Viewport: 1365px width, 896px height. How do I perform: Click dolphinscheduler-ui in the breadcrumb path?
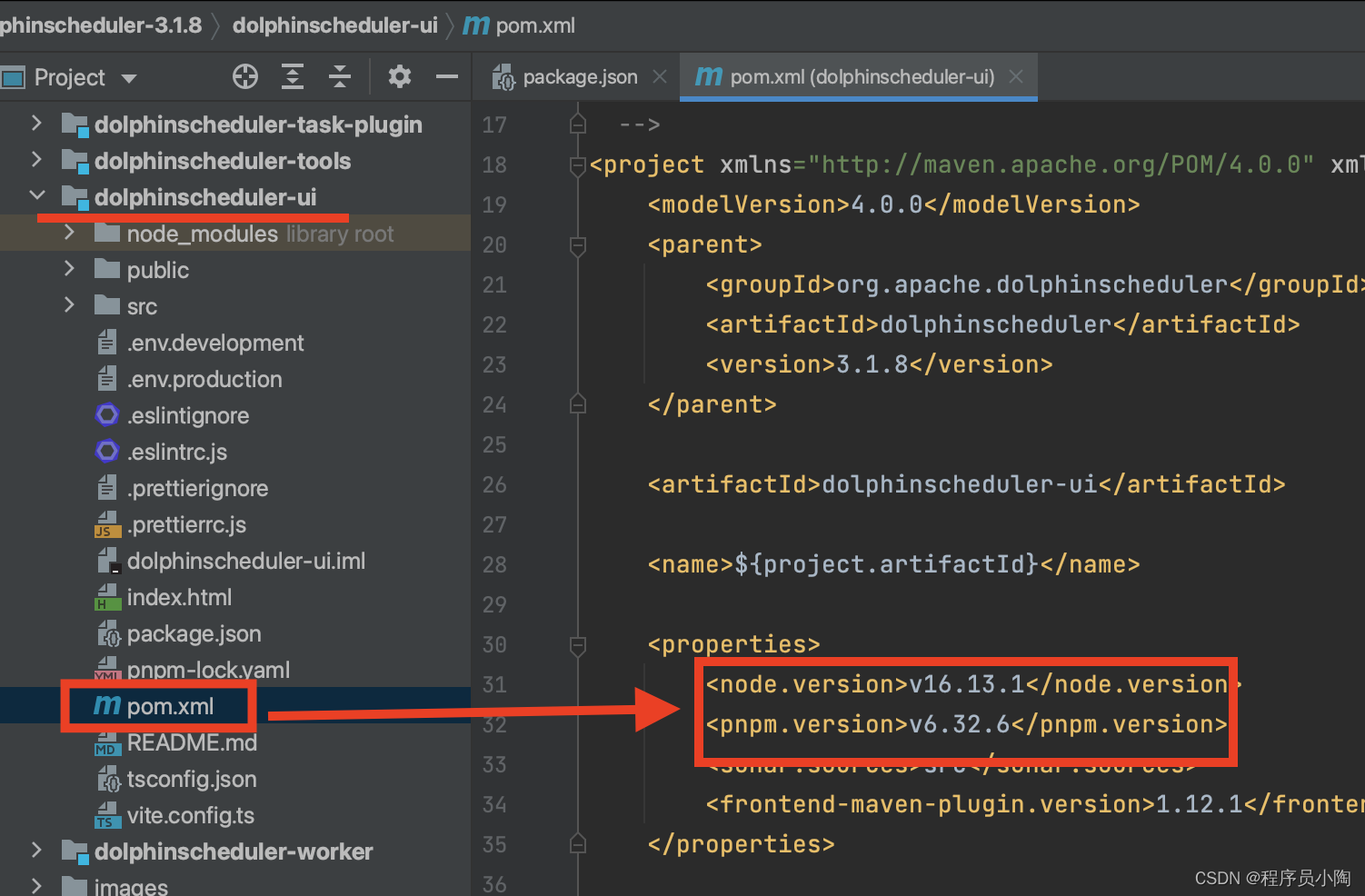coord(335,25)
